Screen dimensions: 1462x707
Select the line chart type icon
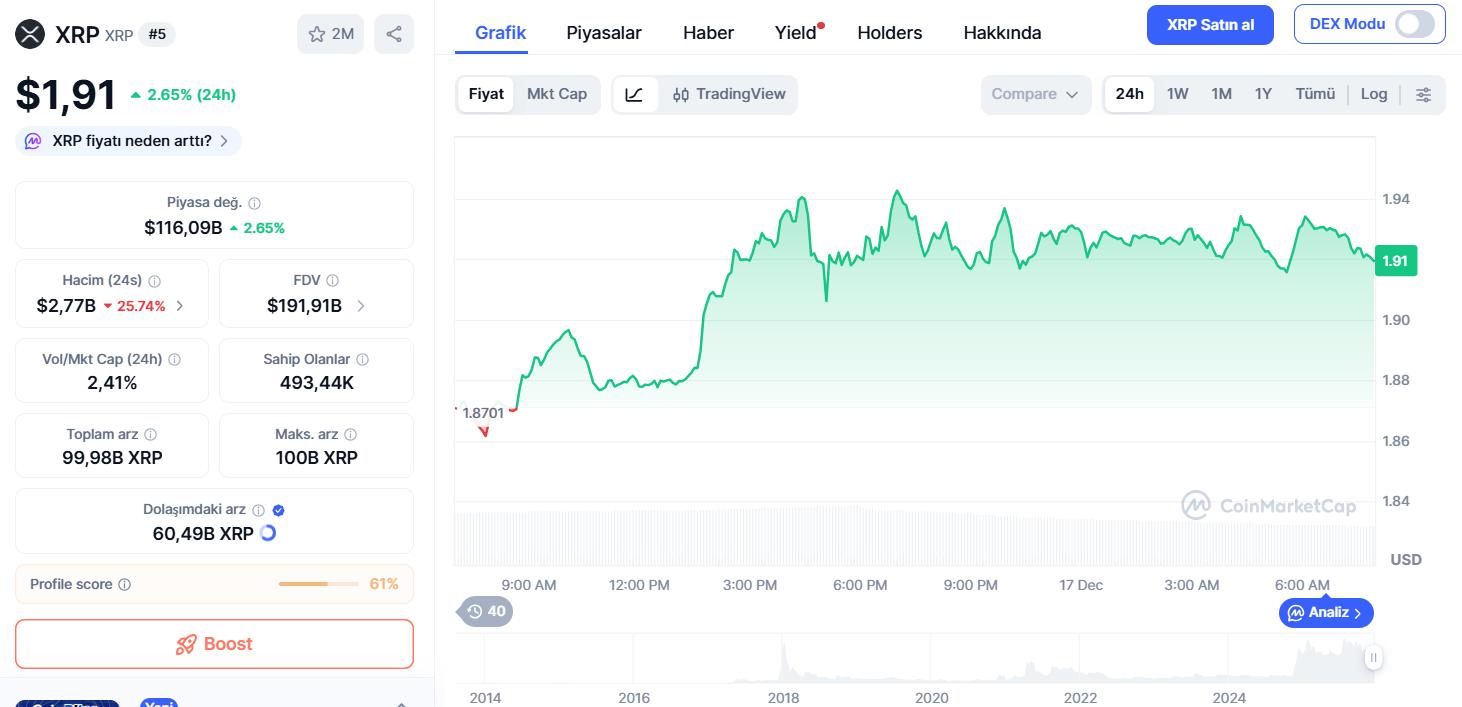(635, 94)
